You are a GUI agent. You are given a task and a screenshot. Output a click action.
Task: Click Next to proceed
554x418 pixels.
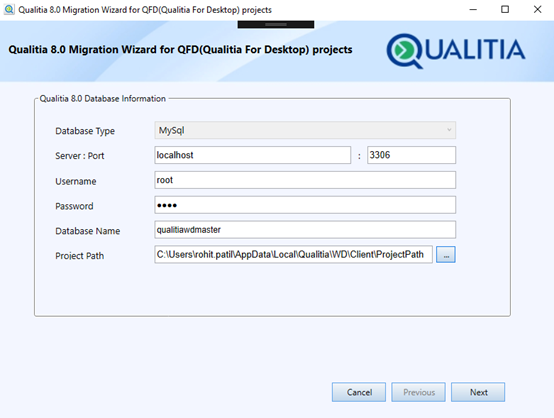(478, 392)
